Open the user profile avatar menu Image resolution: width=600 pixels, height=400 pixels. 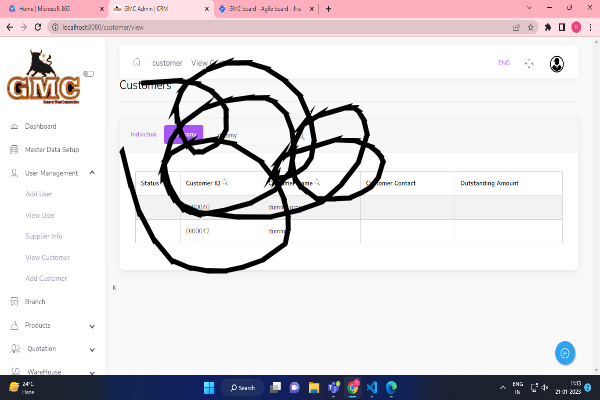(x=557, y=64)
